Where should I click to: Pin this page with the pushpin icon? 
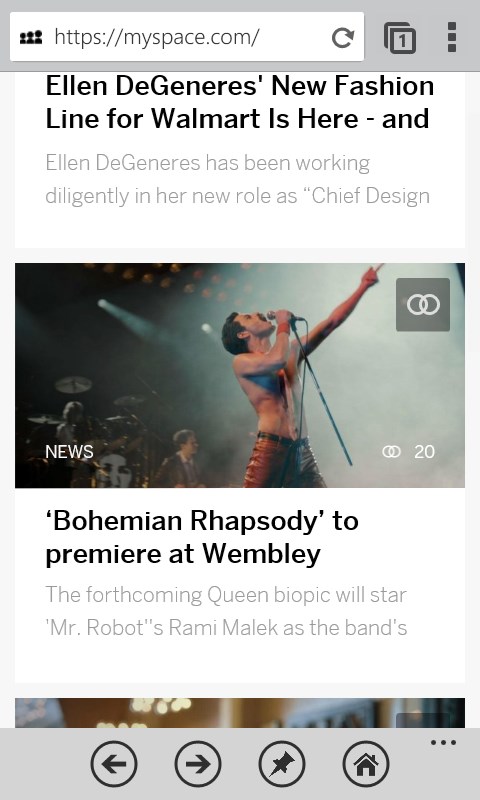coord(282,764)
